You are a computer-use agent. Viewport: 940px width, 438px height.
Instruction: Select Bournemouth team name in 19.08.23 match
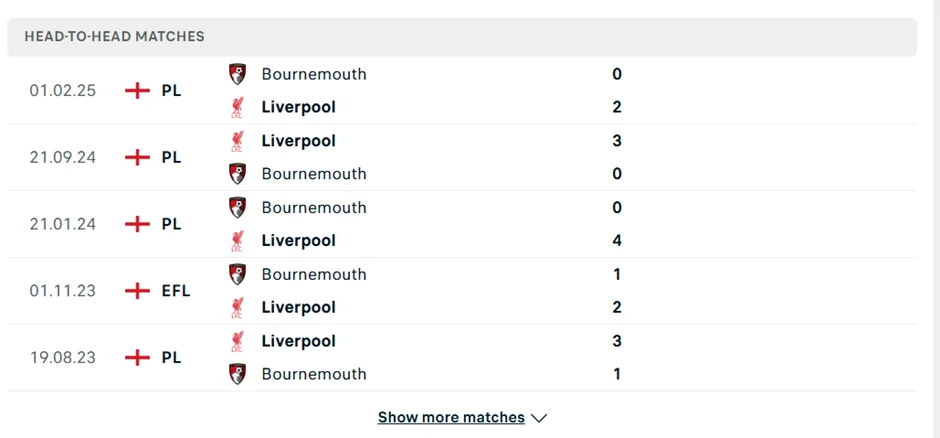314,374
